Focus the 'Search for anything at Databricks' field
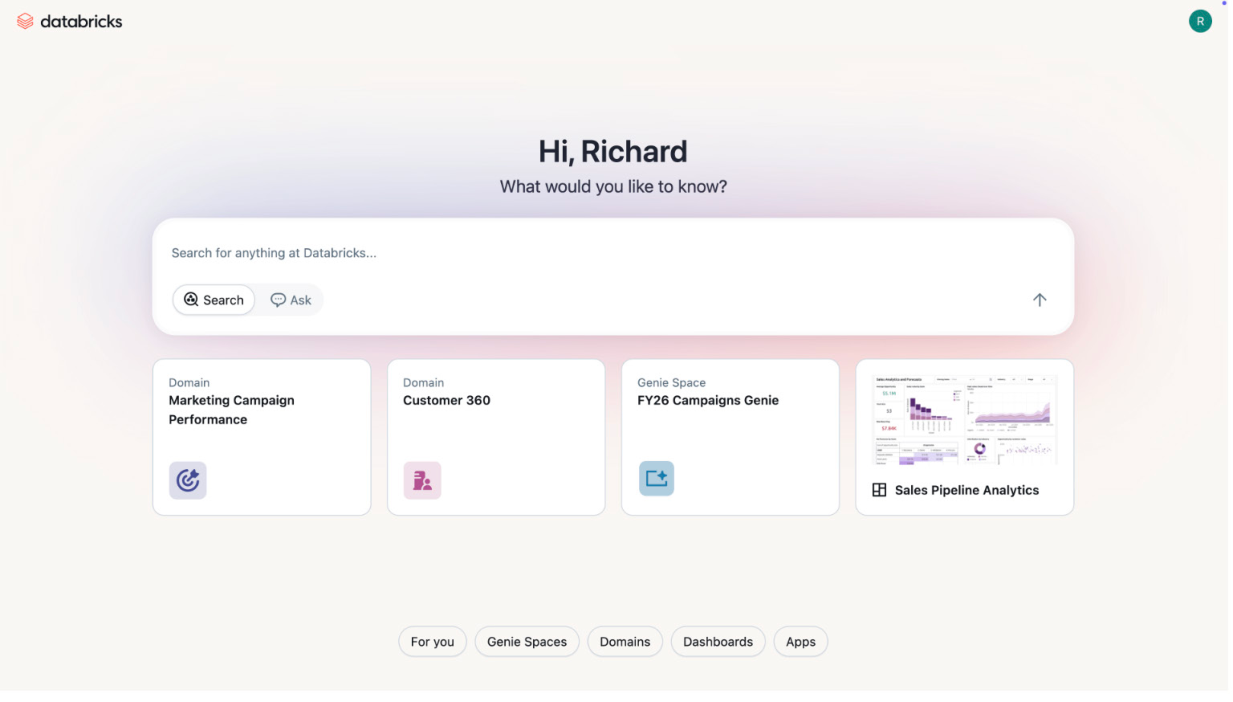The width and height of the screenshot is (1233, 702). 612,253
